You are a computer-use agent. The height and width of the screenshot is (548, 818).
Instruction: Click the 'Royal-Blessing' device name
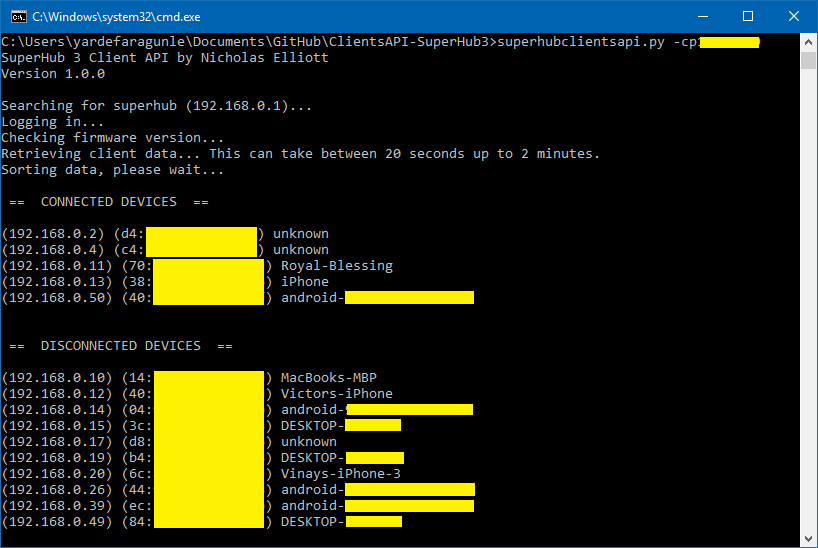pyautogui.click(x=337, y=266)
